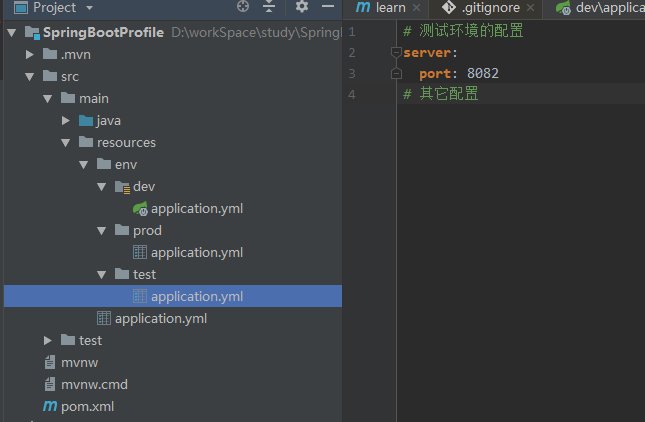Click the mvnw.cmd file icon

[x=50, y=384]
